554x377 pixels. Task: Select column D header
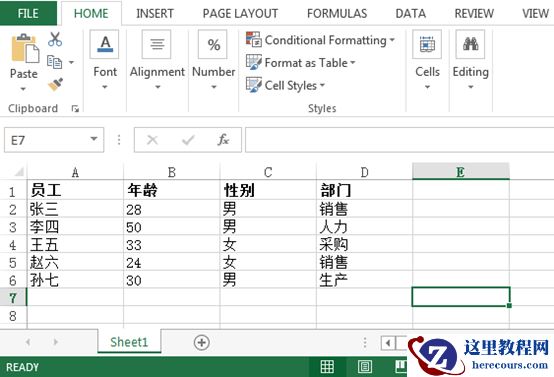[x=365, y=172]
